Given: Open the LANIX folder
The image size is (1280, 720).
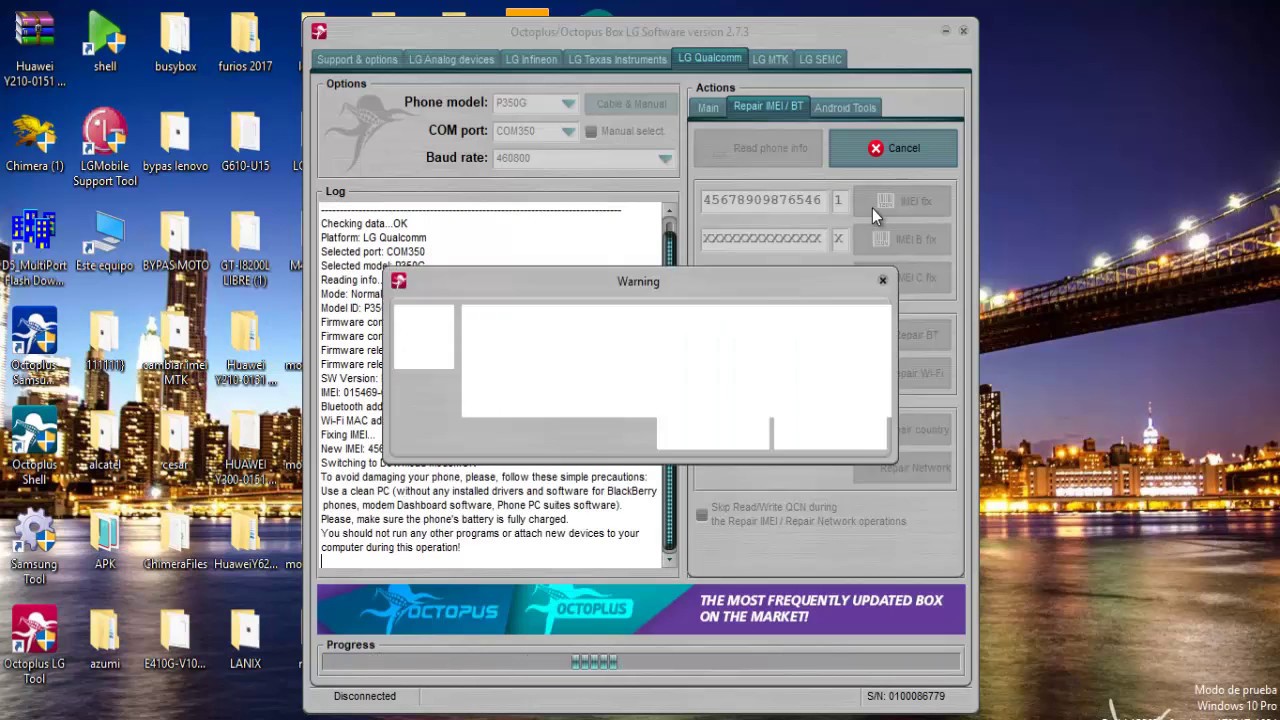Looking at the screenshot, I should [245, 640].
